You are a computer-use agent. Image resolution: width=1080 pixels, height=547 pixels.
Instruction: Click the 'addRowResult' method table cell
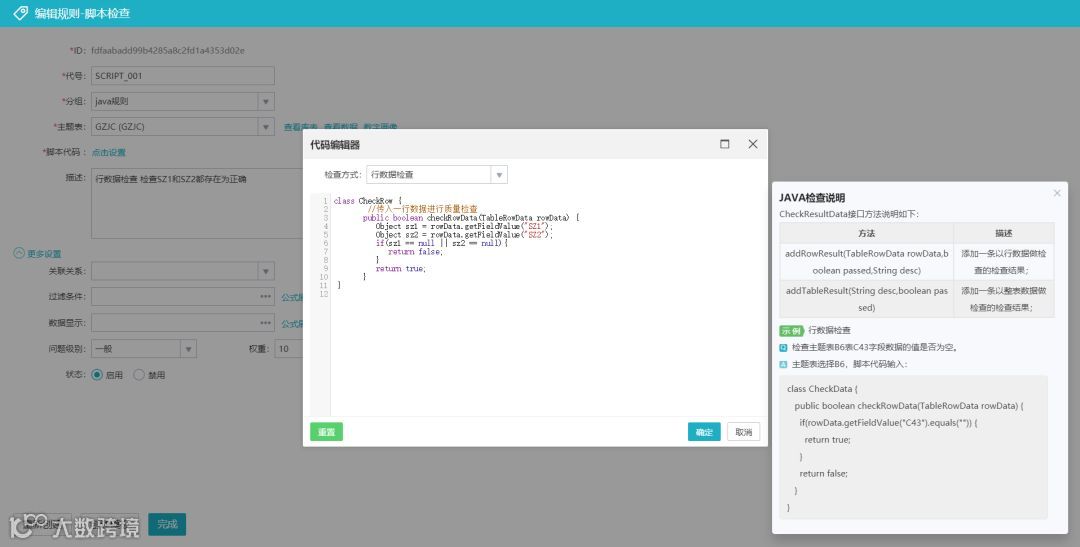click(x=866, y=262)
